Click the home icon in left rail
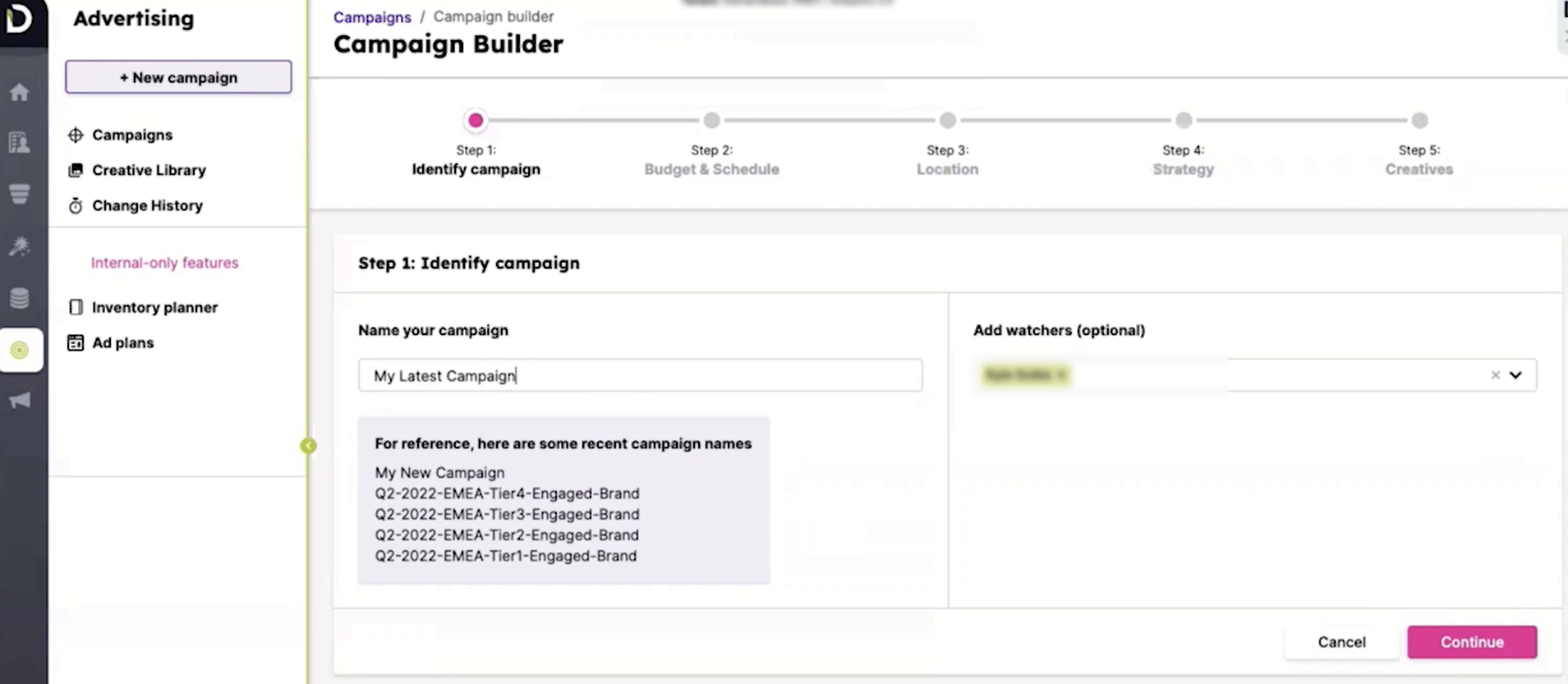 (20, 92)
